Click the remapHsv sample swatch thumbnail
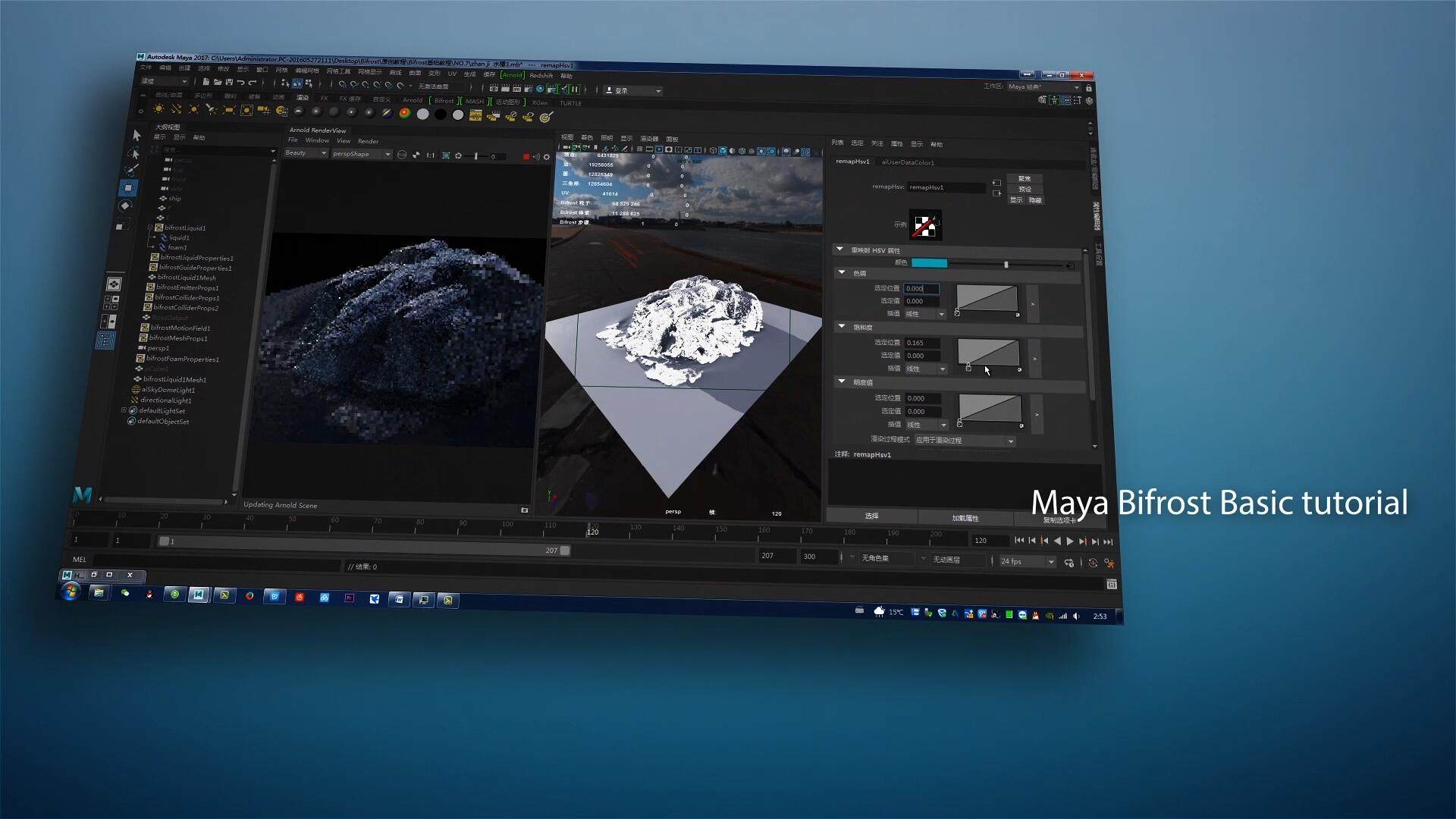Viewport: 1456px width, 819px height. click(924, 225)
